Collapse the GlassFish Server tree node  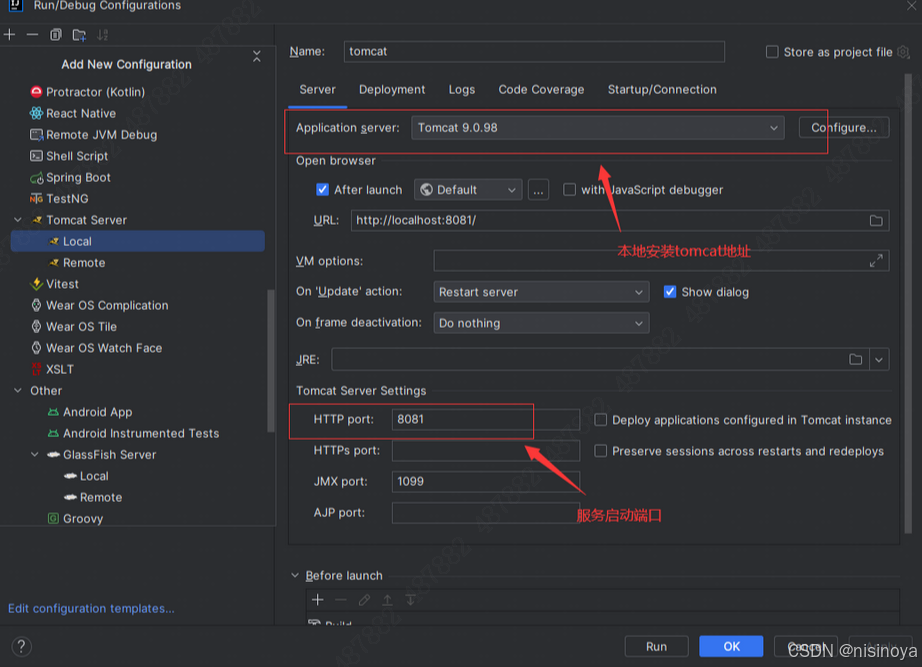click(x=35, y=455)
